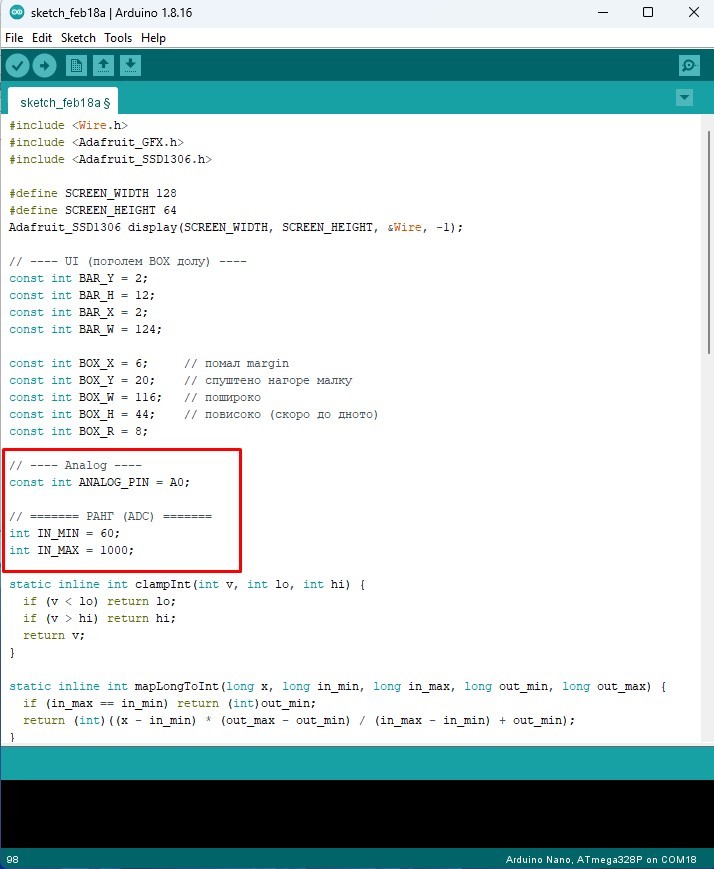
Task: Click the Arduino Nano board status text
Action: (x=605, y=860)
